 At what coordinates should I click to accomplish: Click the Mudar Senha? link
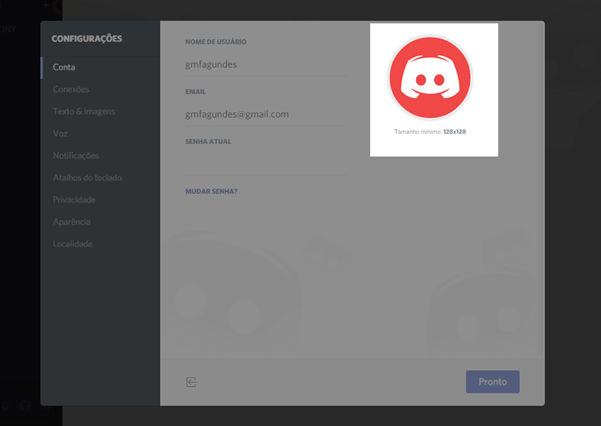pyautogui.click(x=211, y=190)
